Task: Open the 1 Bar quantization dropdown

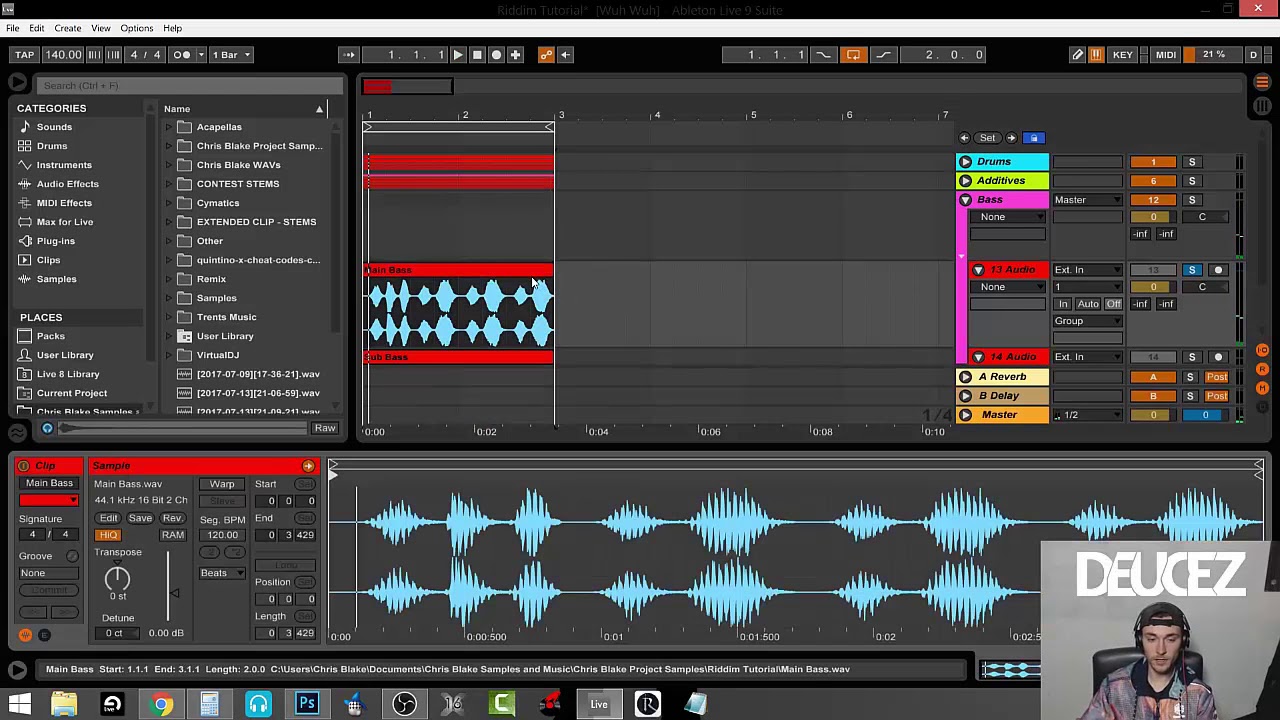Action: (x=232, y=55)
